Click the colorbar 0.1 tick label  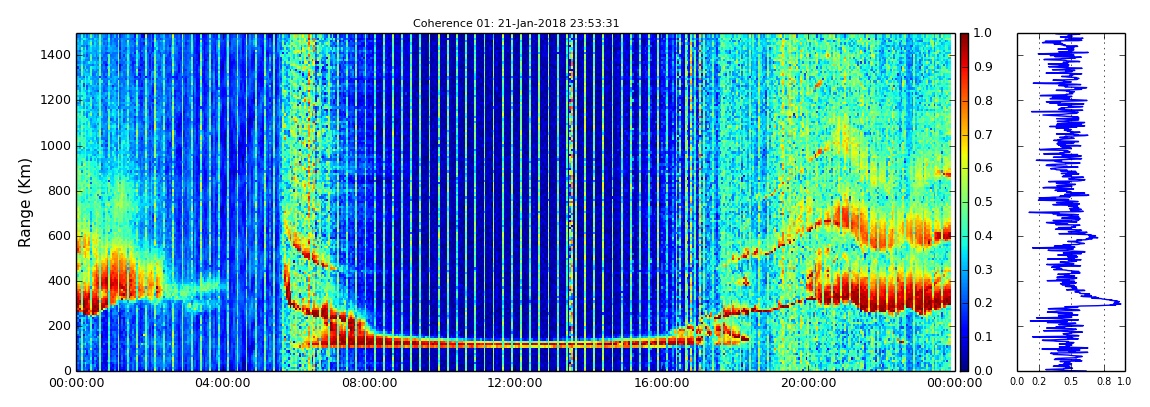(981, 337)
